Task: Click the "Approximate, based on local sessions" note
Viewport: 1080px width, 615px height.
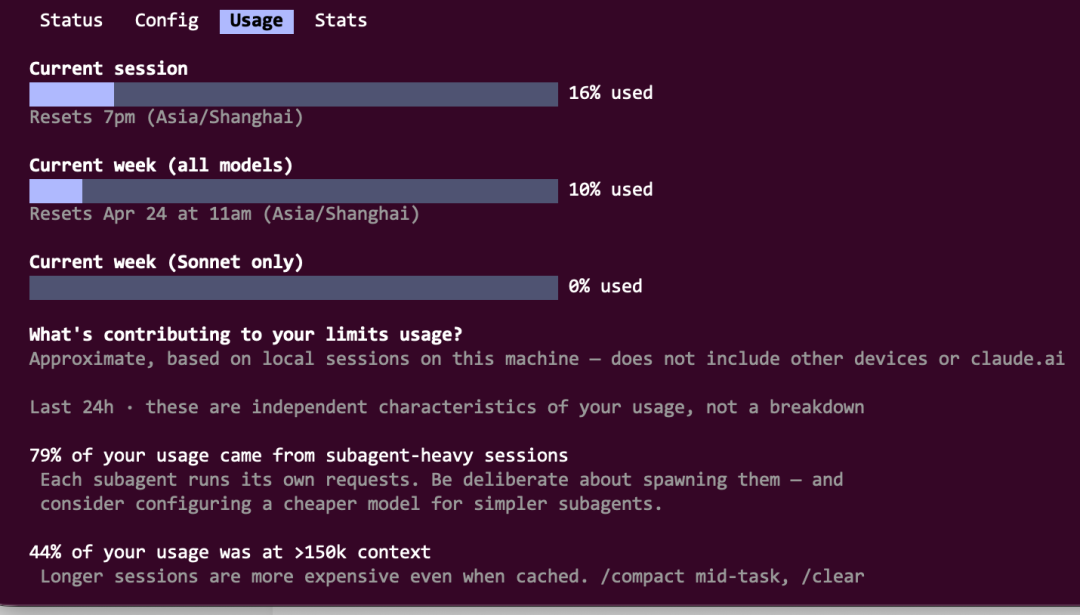Action: (x=546, y=359)
